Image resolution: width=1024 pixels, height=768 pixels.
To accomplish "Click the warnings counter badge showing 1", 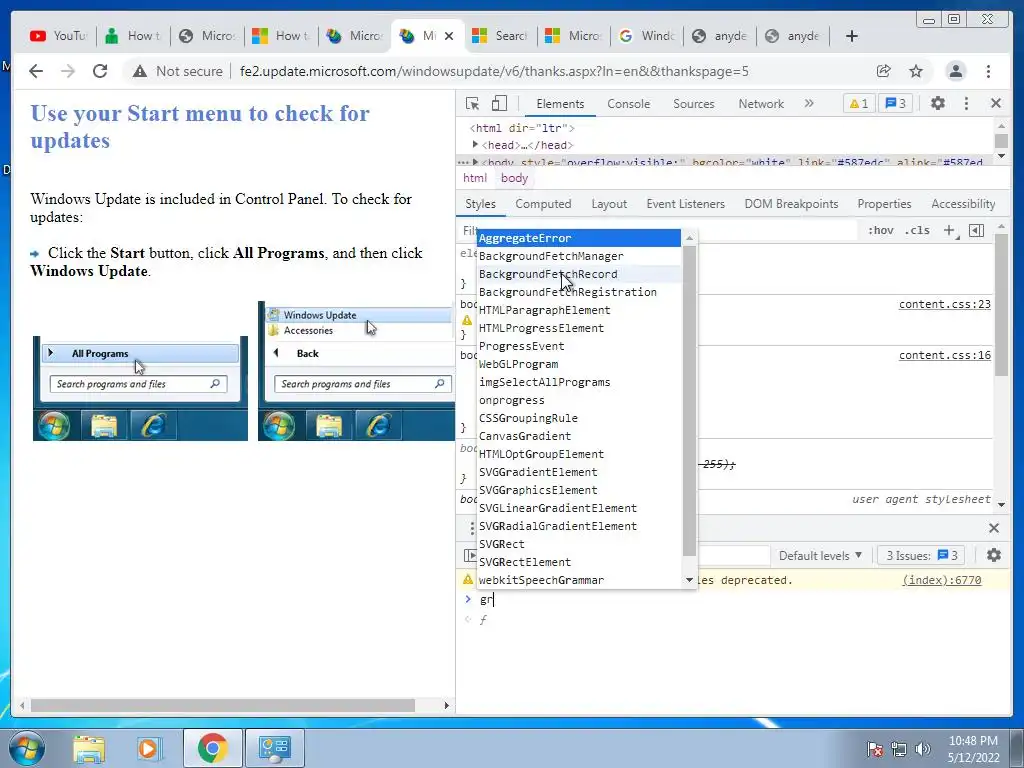I will [x=859, y=103].
